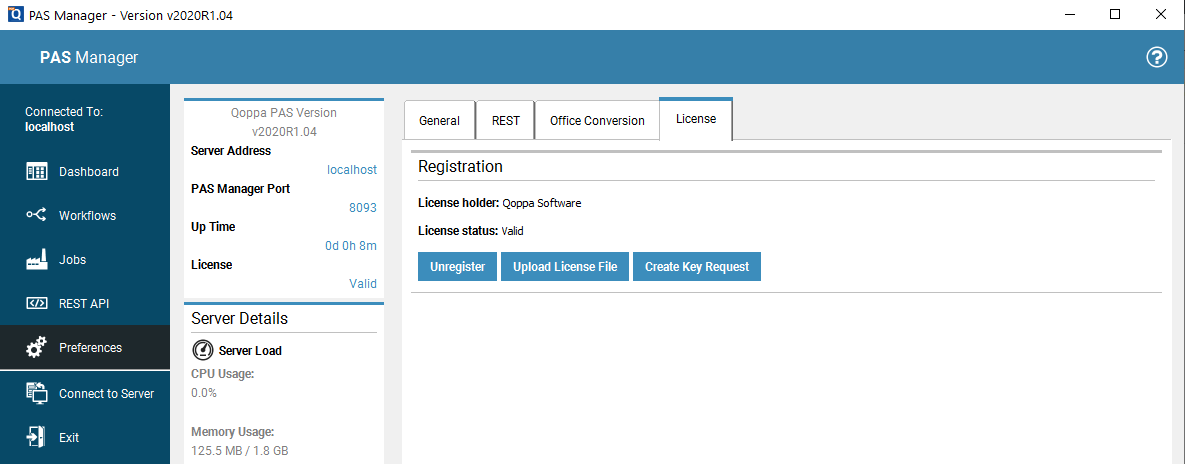Click the 8093 port value
The height and width of the screenshot is (464, 1185).
pos(363,208)
